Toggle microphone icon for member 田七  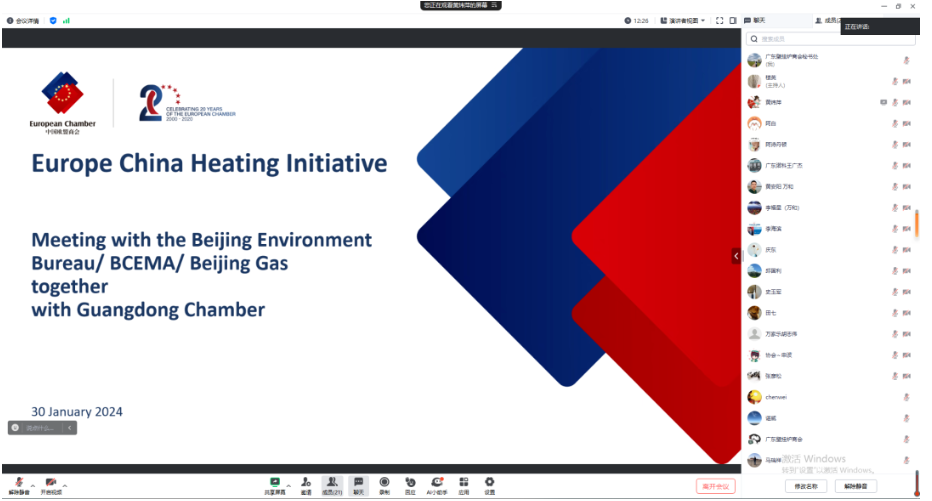tap(895, 313)
